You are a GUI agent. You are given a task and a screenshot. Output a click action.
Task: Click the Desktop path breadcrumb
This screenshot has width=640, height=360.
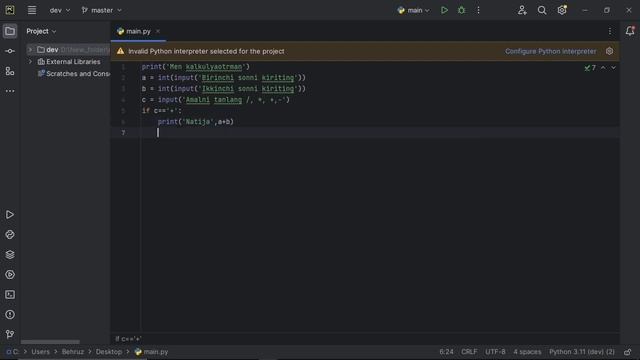pyautogui.click(x=109, y=352)
